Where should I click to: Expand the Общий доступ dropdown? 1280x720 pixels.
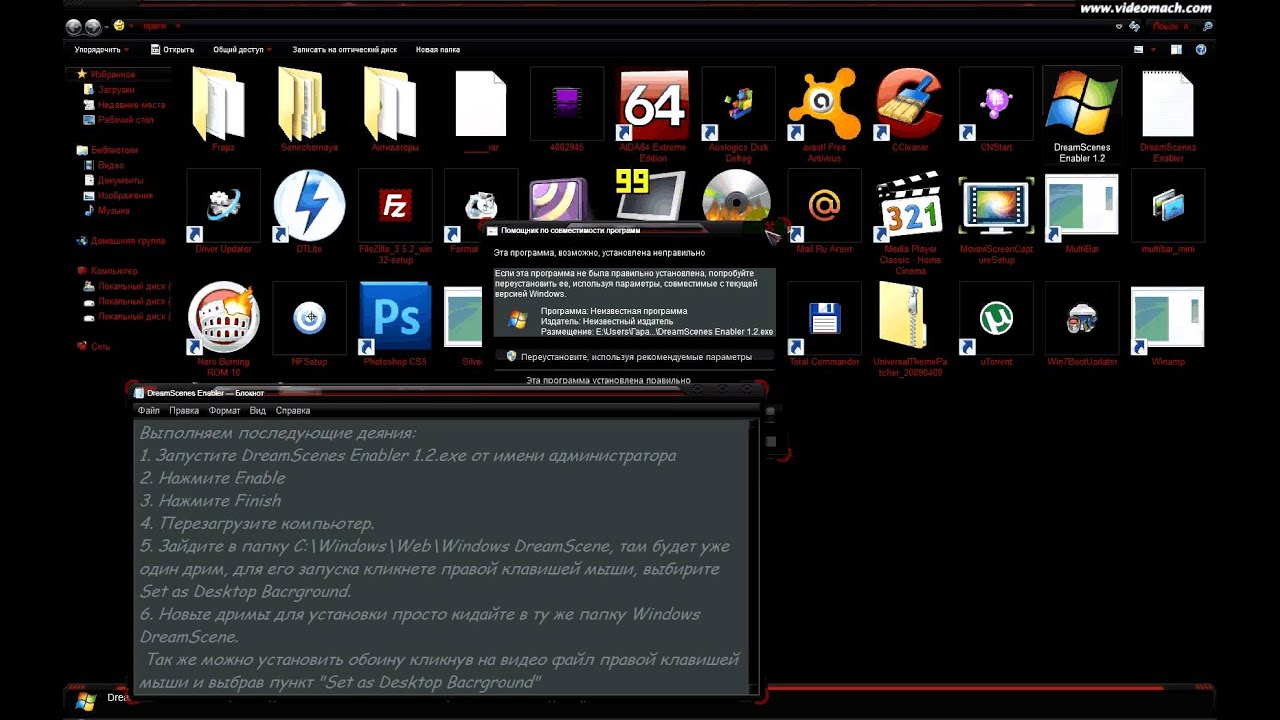coord(242,49)
